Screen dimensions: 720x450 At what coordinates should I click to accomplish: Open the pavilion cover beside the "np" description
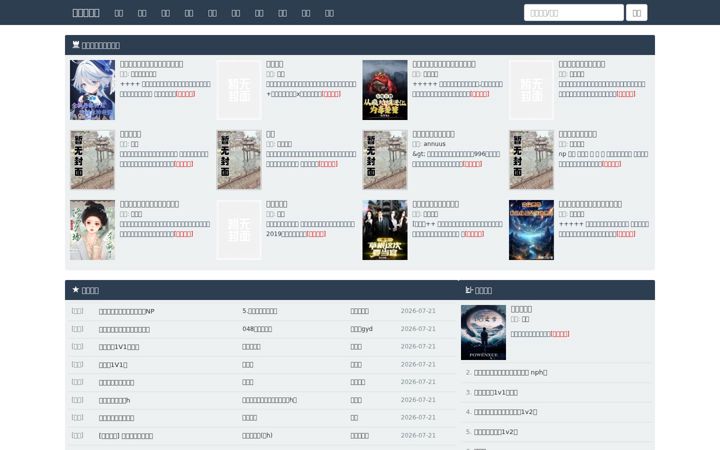pos(531,160)
